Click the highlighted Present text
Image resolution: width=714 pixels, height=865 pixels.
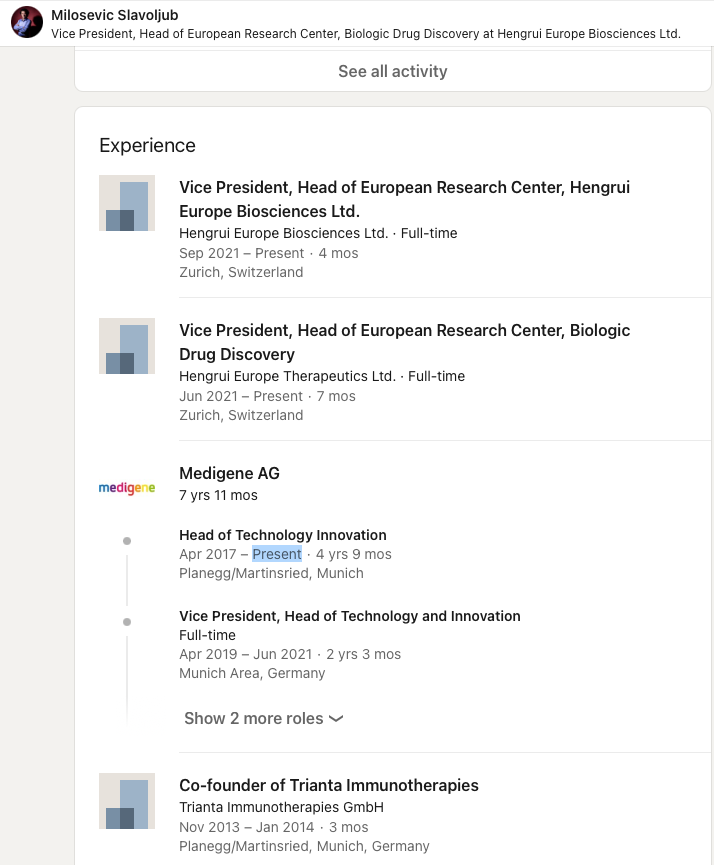(x=277, y=554)
